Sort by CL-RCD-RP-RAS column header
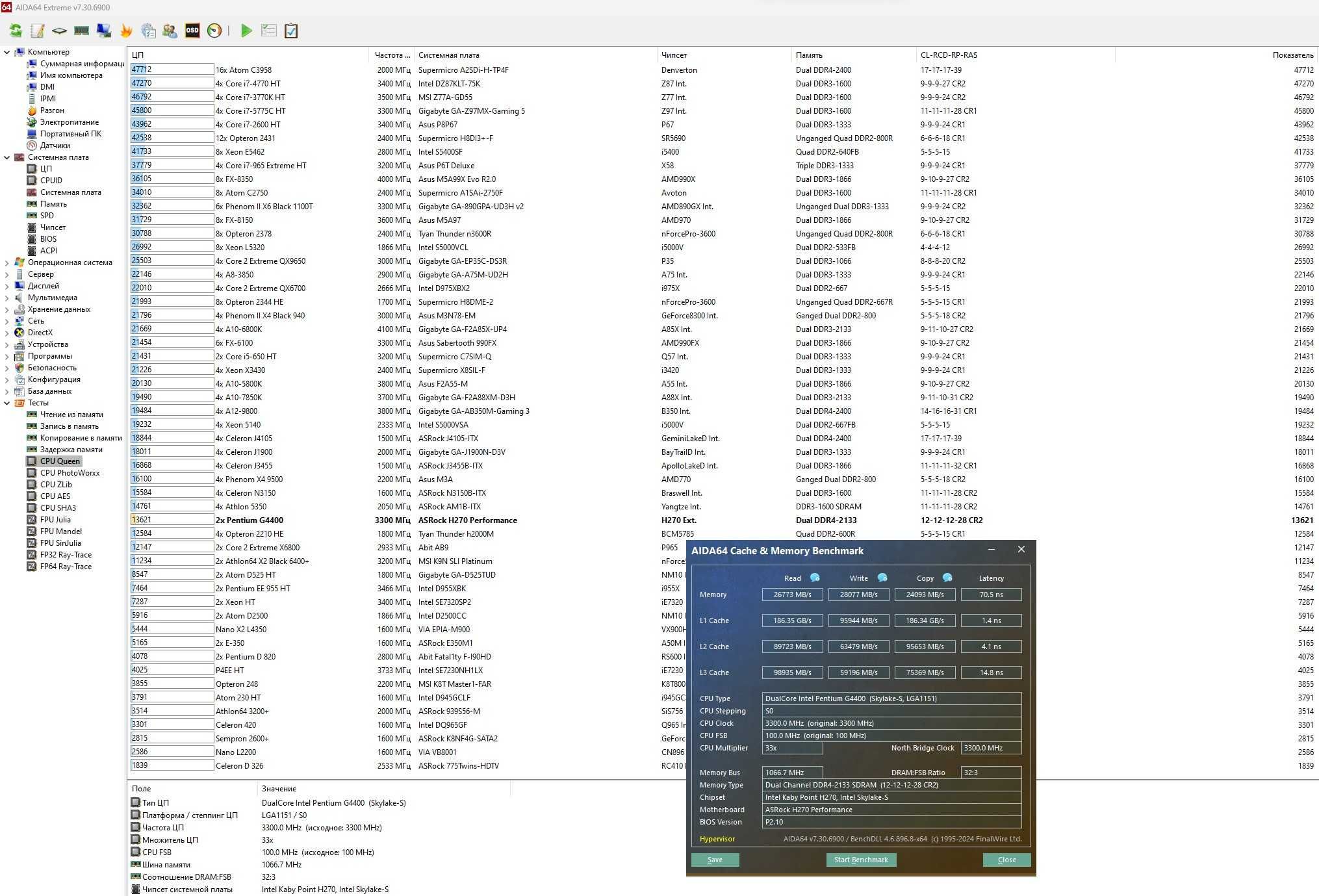 click(1016, 55)
